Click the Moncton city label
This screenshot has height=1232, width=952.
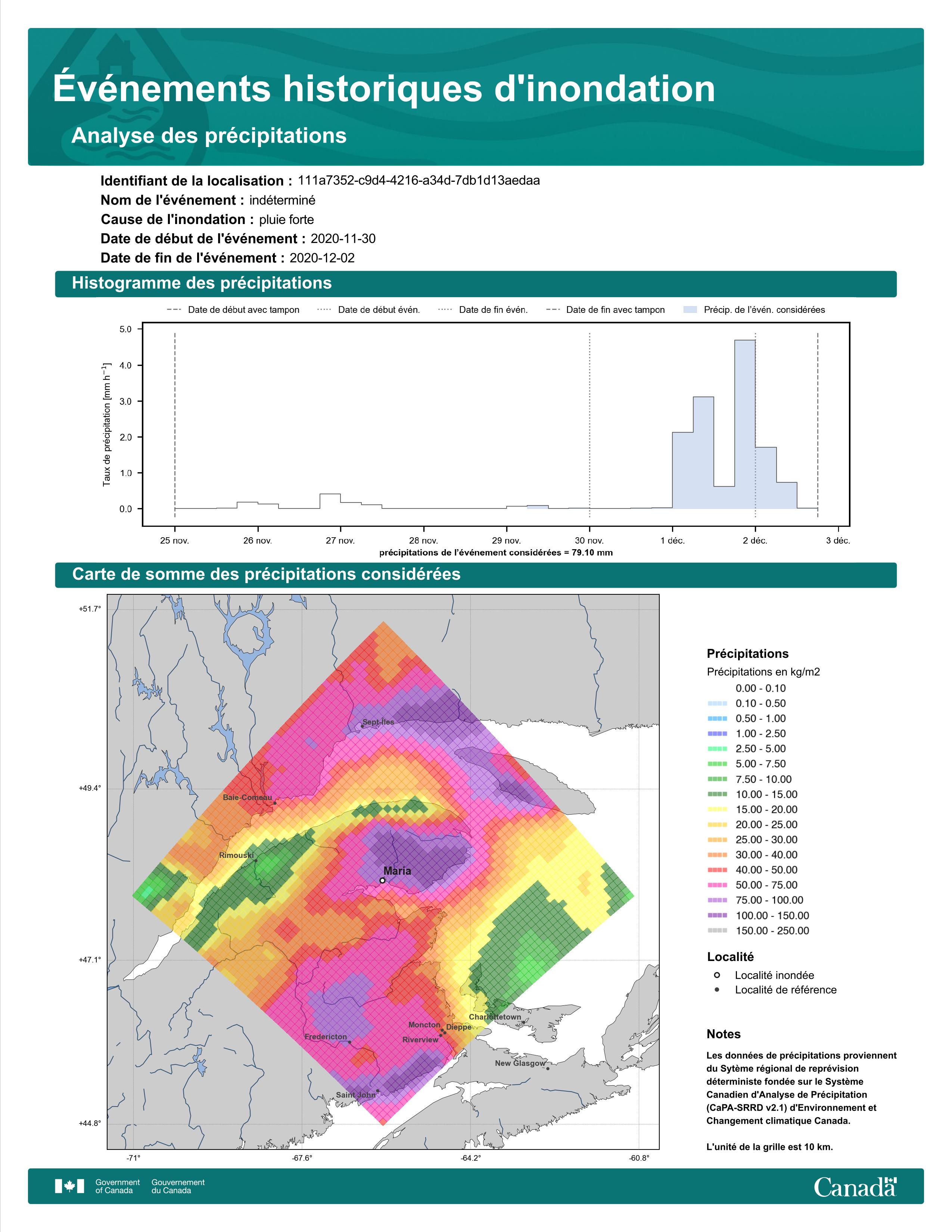pyautogui.click(x=424, y=1024)
